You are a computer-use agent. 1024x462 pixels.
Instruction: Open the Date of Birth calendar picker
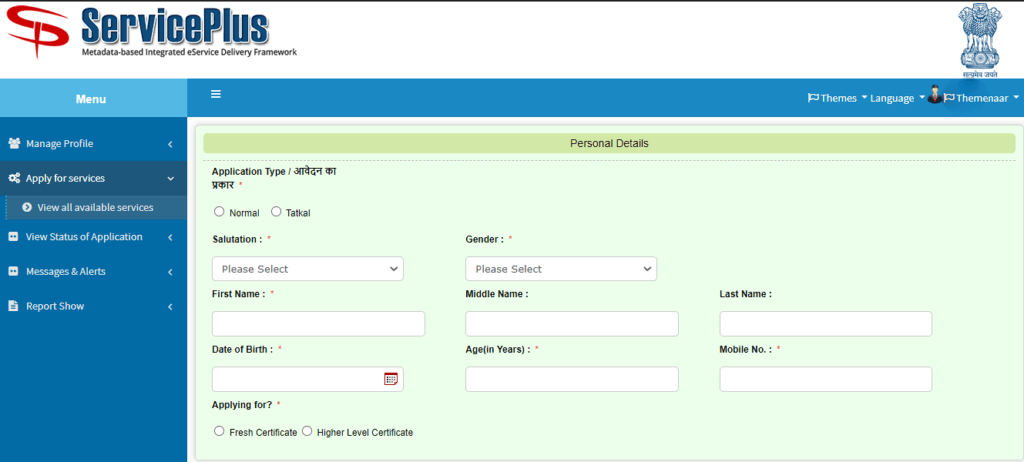[391, 379]
